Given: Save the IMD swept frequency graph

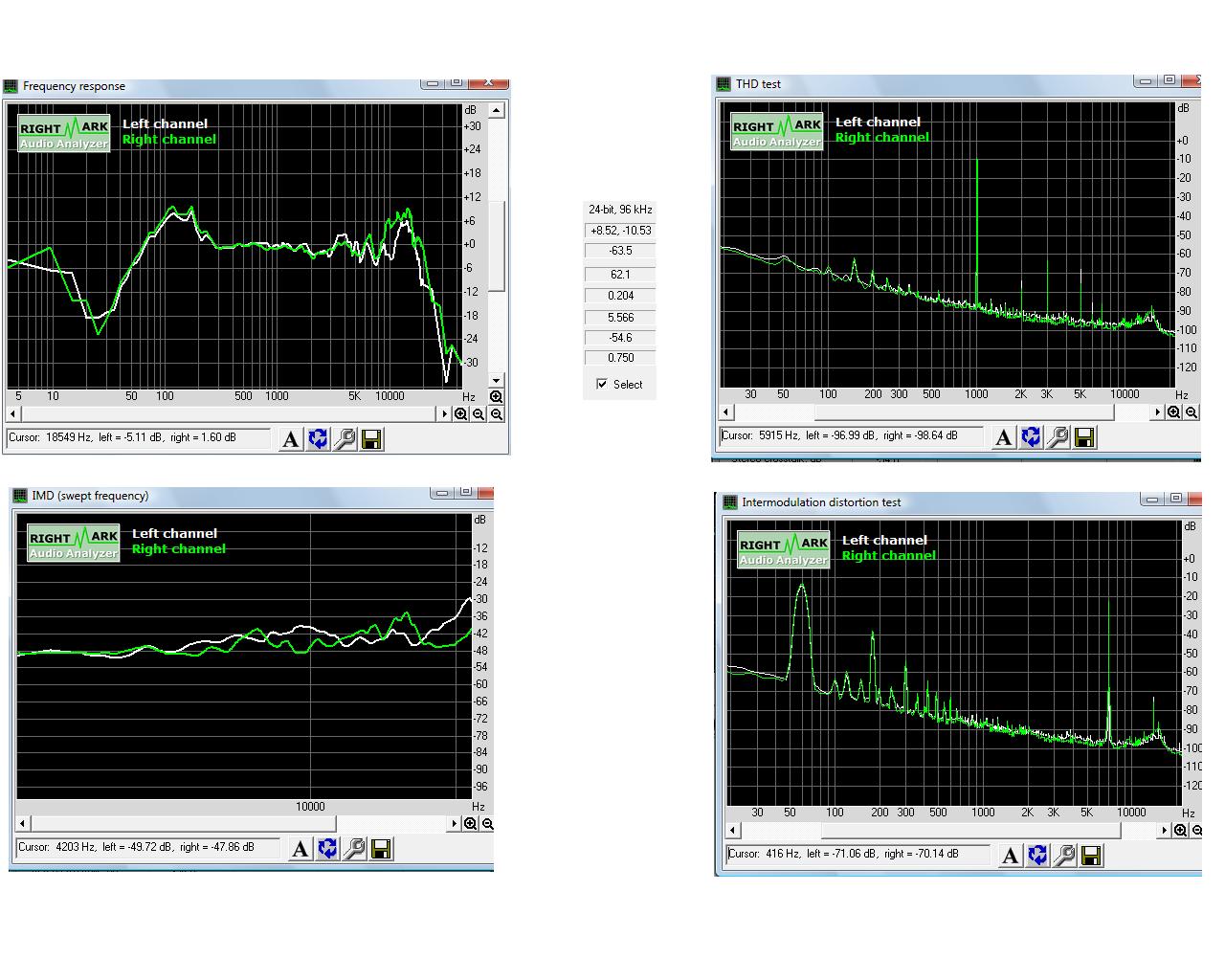Looking at the screenshot, I should click(381, 849).
